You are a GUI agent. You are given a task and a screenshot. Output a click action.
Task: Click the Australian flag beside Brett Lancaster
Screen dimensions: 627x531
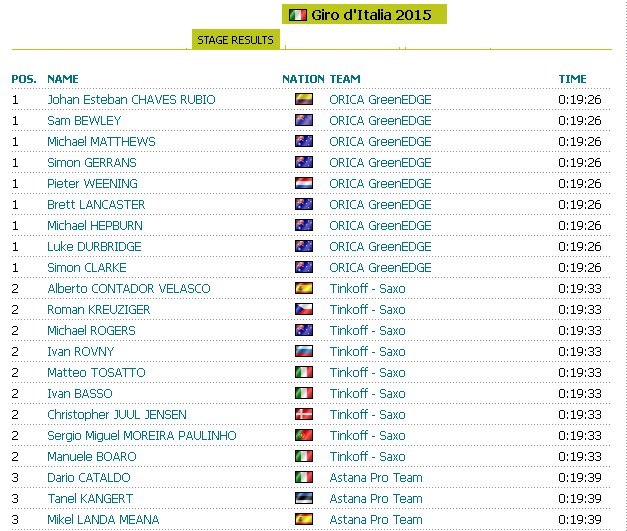(x=304, y=204)
